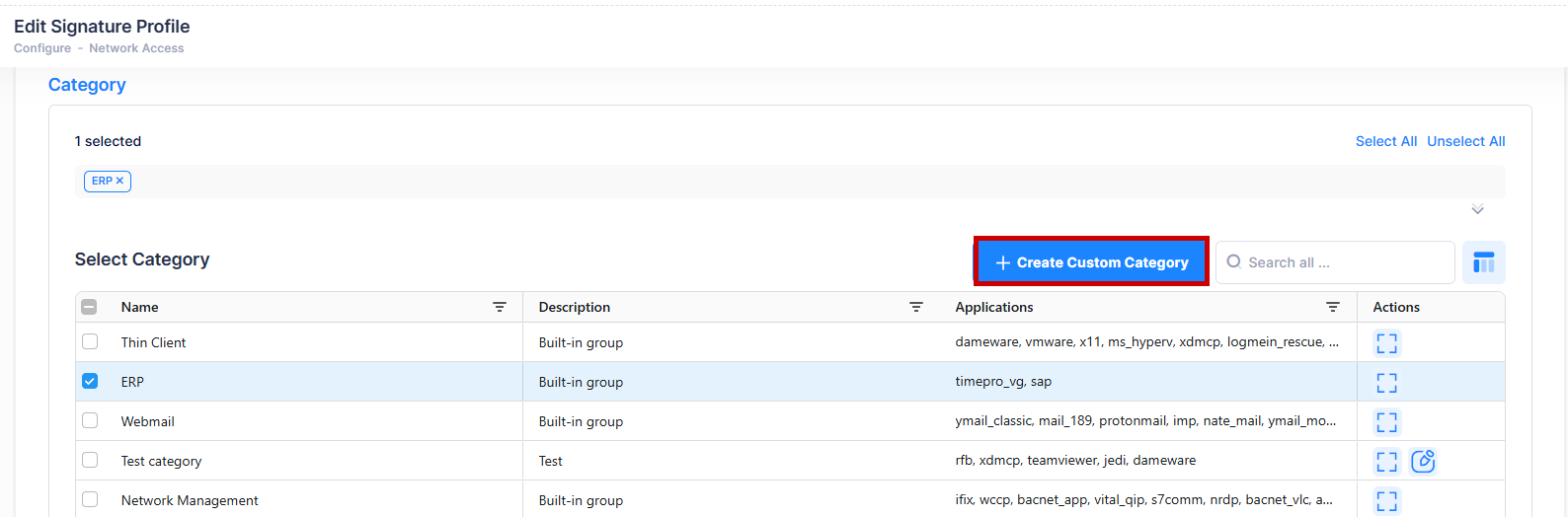Viewport: 1568px width, 517px height.
Task: Focus the Search all input field
Action: tap(1343, 262)
